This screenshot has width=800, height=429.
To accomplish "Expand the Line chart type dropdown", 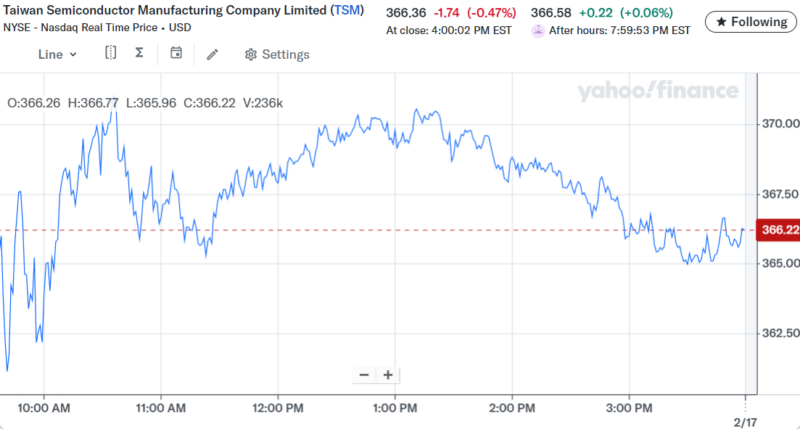I will [57, 54].
